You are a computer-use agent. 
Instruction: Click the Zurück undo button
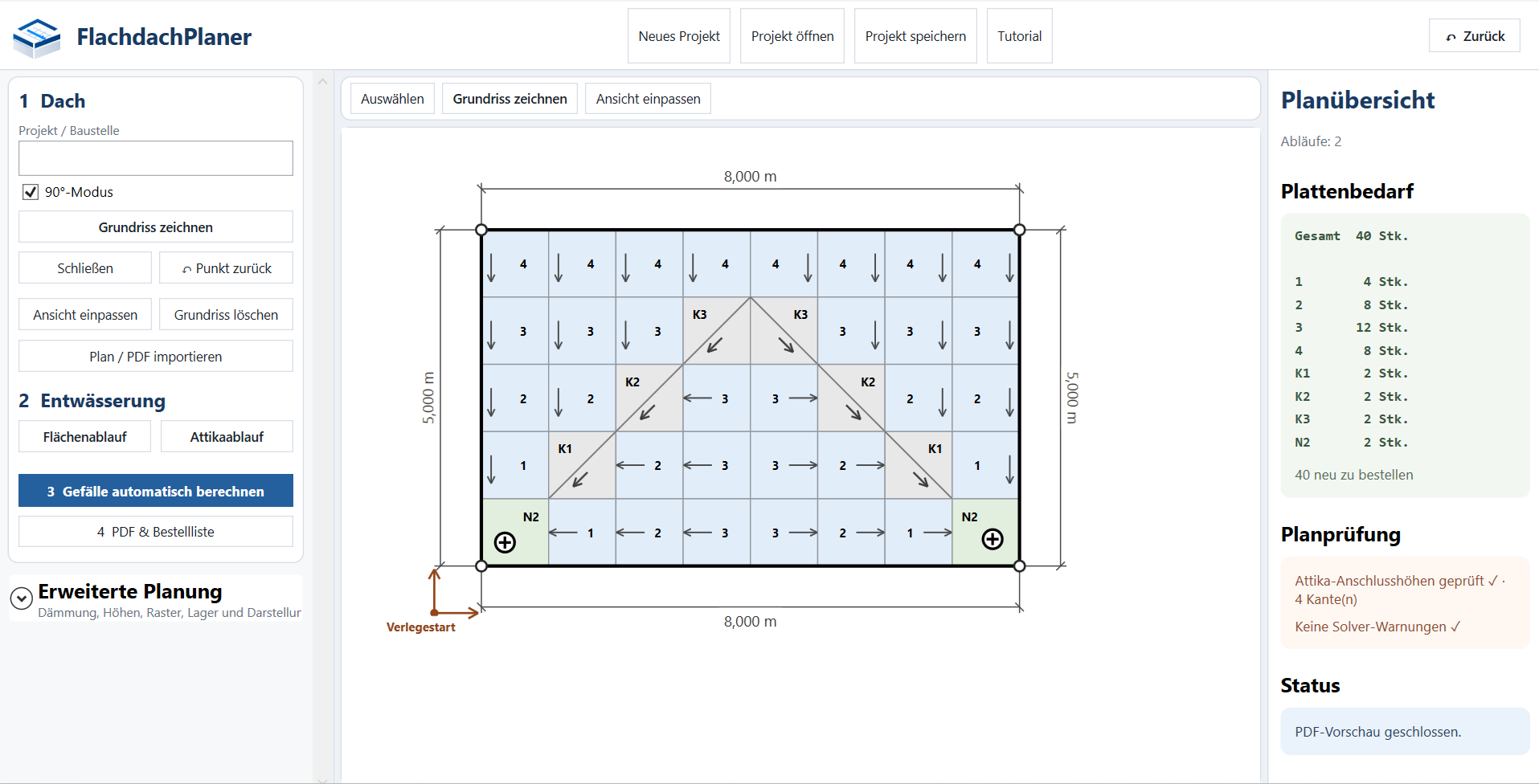tap(1475, 36)
